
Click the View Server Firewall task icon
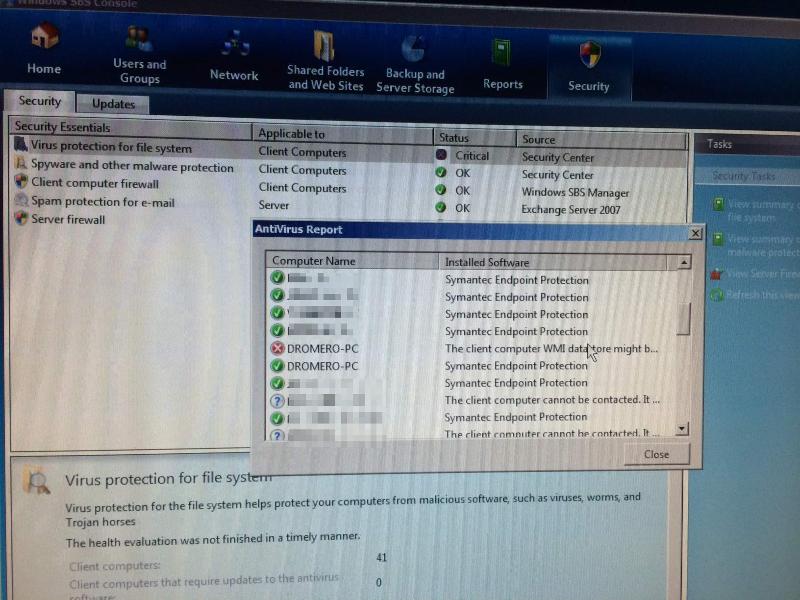(x=717, y=273)
